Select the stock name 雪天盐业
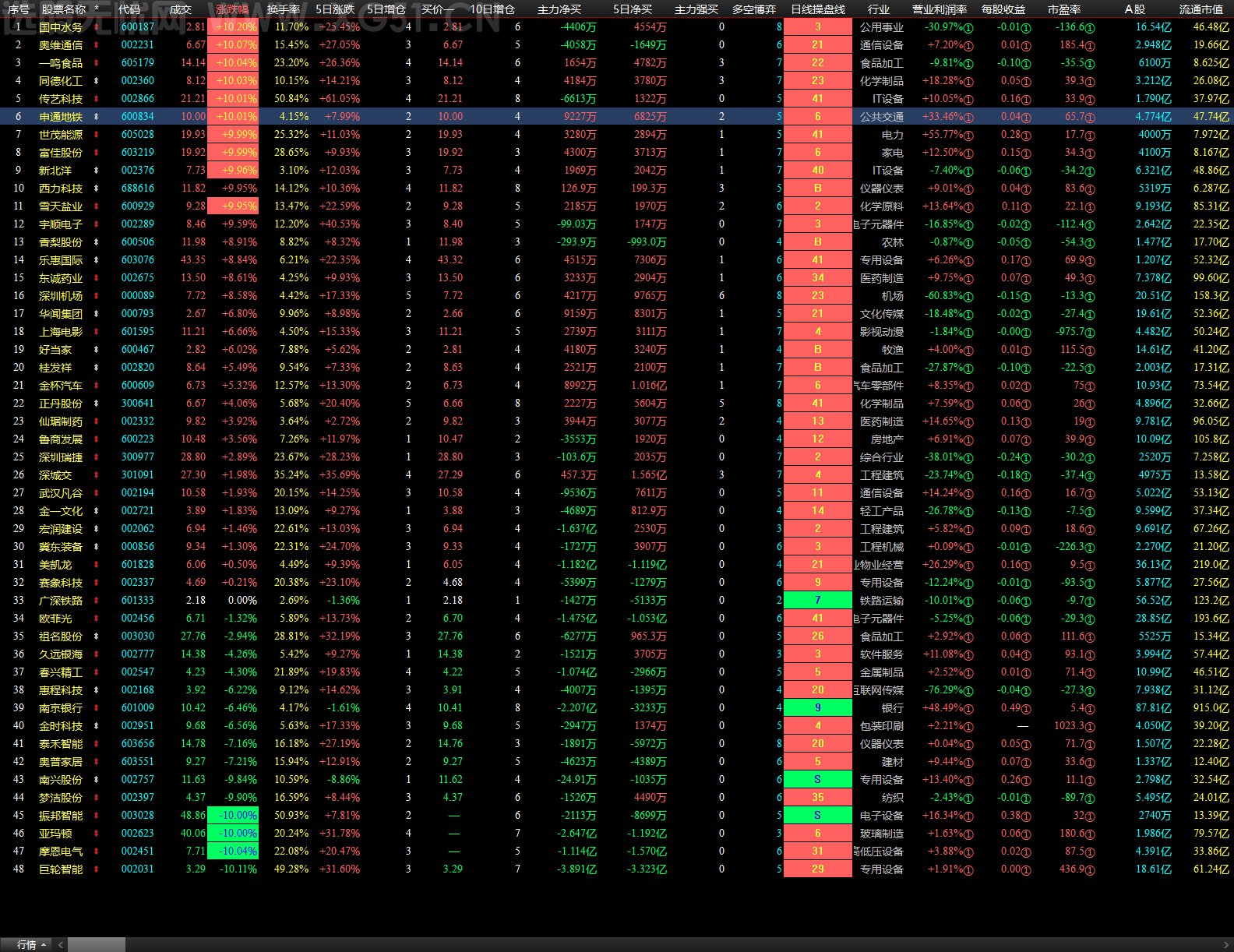Viewport: 1234px width, 952px height. tap(61, 206)
